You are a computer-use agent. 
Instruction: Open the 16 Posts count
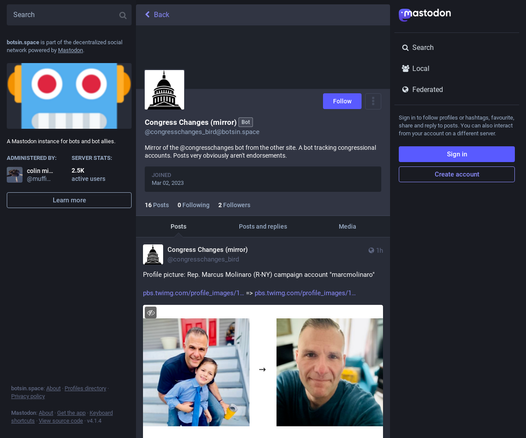pos(157,205)
